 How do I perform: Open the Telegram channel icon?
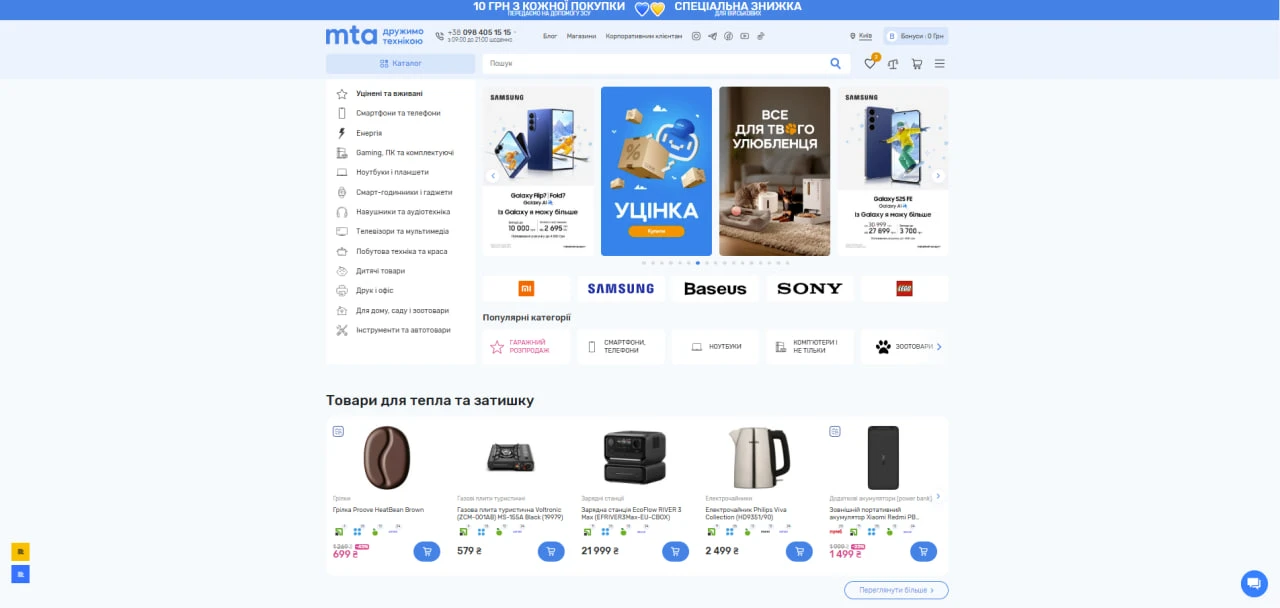click(712, 35)
